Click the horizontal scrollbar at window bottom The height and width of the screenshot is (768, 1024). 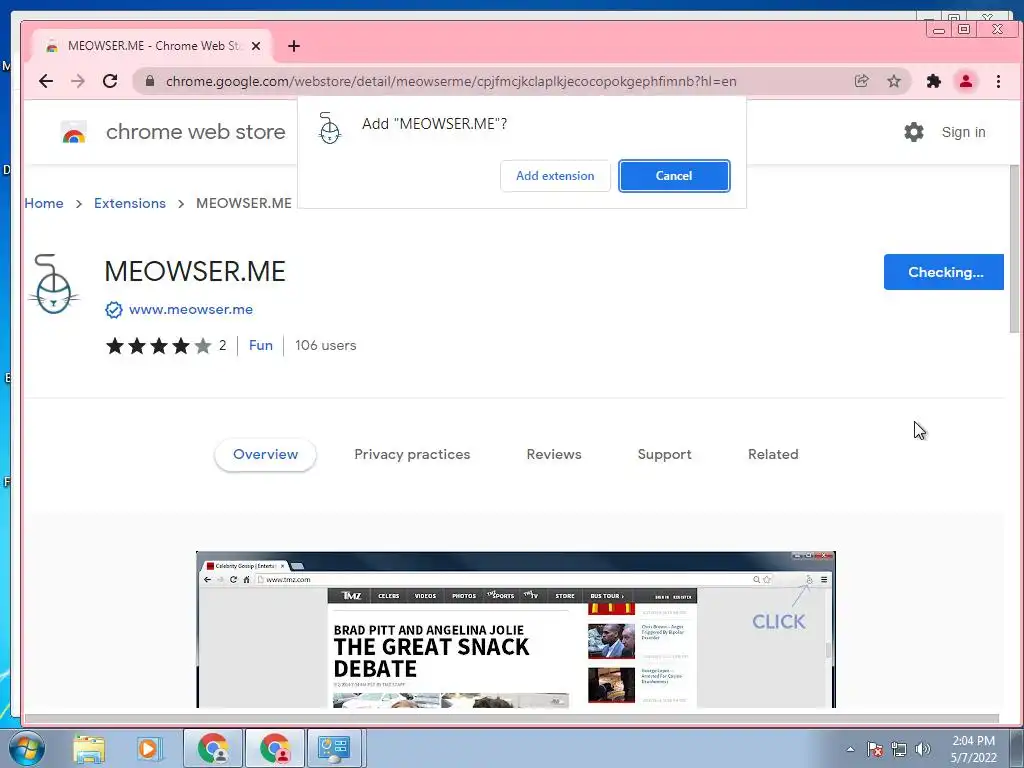pos(511,718)
